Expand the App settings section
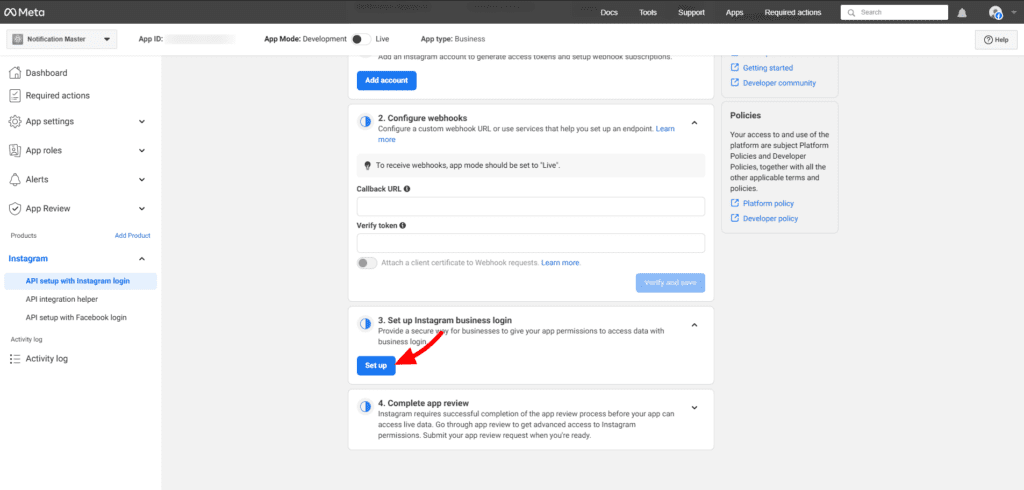Screen dimensions: 1024x490 (x=142, y=122)
